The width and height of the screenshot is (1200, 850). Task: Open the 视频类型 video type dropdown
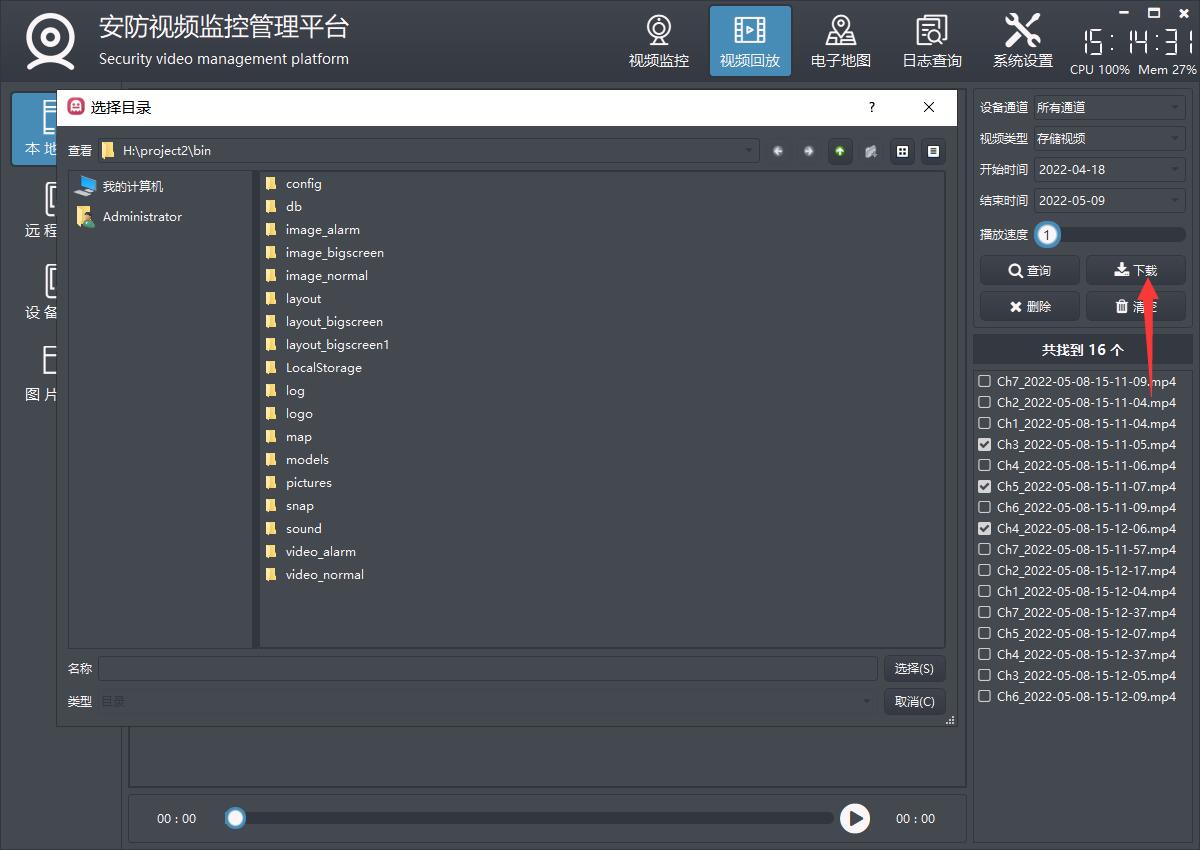coord(1108,138)
